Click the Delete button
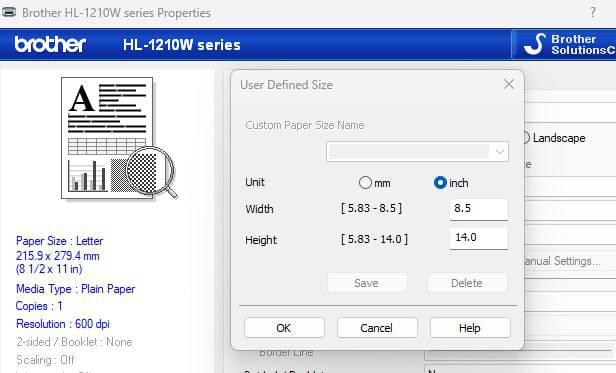This screenshot has height=373, width=616. click(x=467, y=283)
